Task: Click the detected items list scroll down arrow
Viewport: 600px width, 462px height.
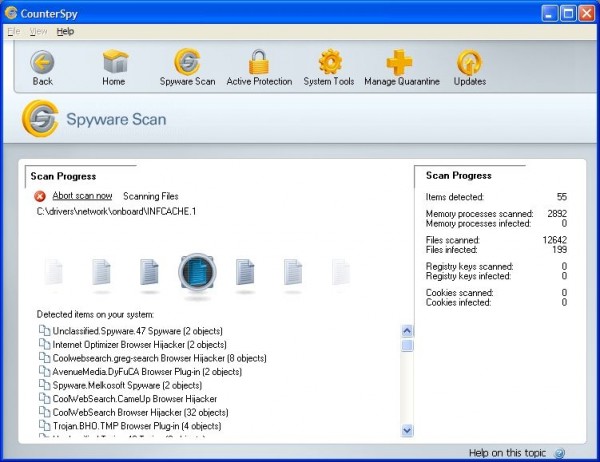Action: pyautogui.click(x=407, y=430)
